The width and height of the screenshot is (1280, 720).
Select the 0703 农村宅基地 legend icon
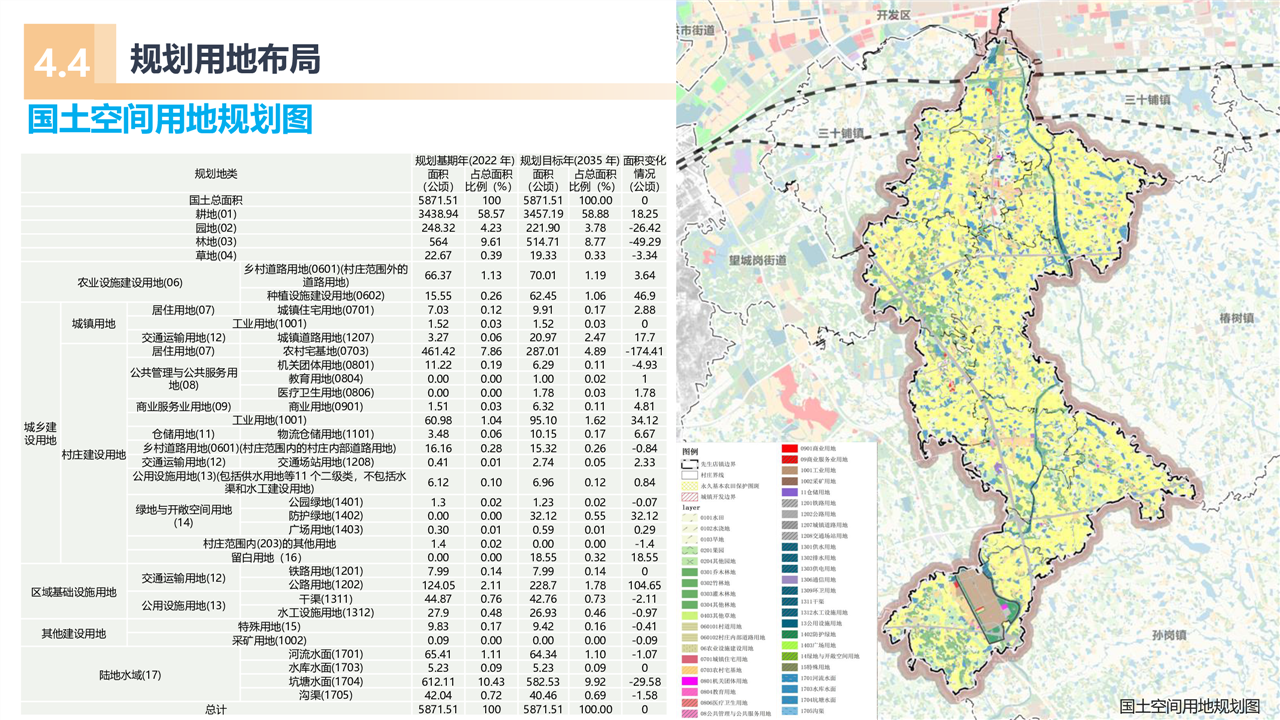pyautogui.click(x=689, y=669)
